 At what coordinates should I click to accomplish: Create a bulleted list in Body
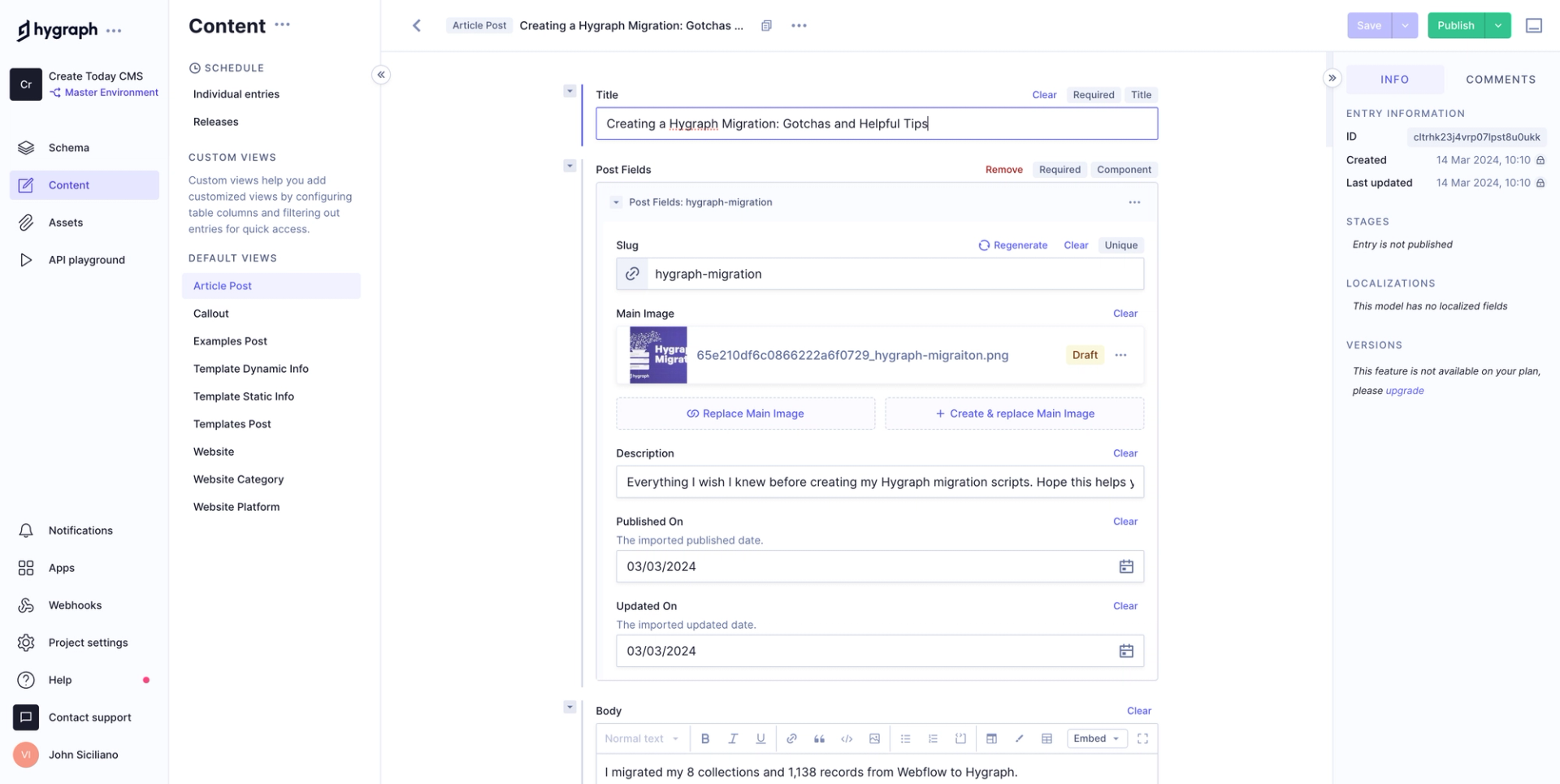tap(905, 739)
